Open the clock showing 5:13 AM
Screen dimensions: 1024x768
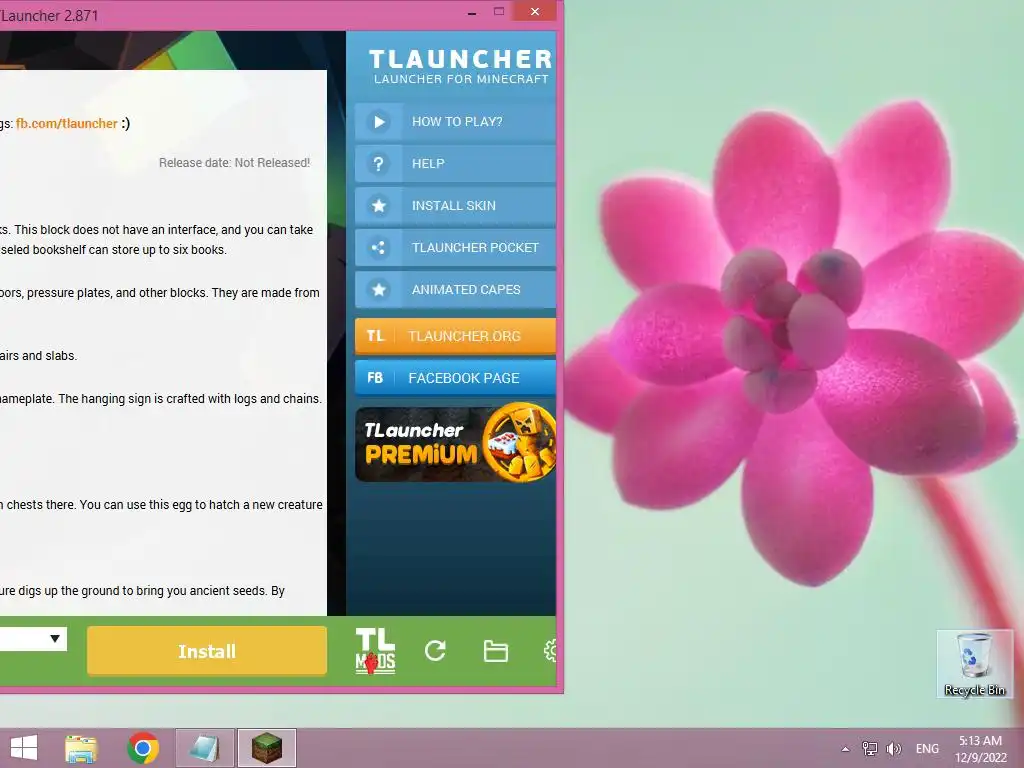(x=980, y=748)
